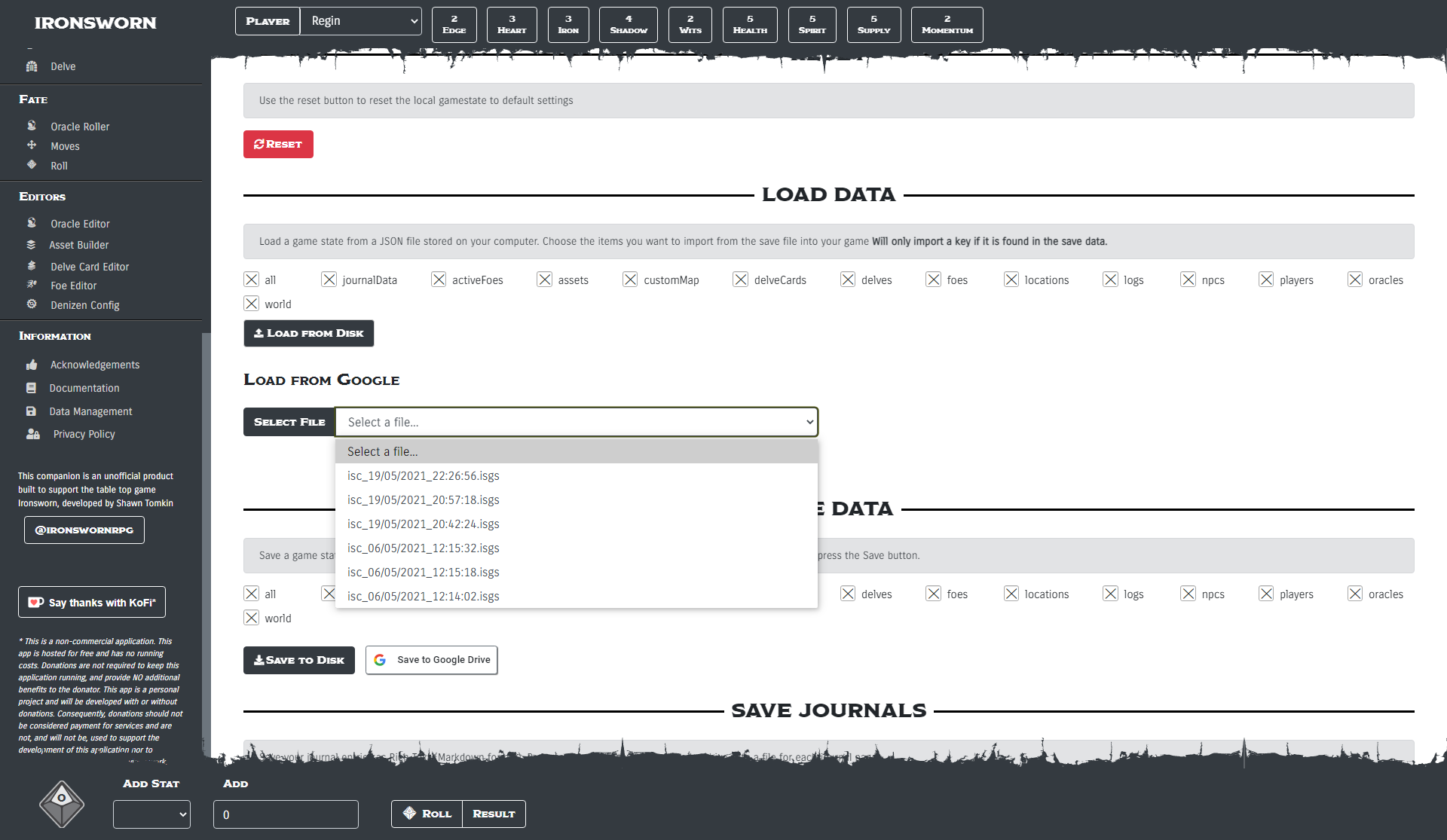Image resolution: width=1447 pixels, height=840 pixels.
Task: Toggle the 'all' checkbox under Load Data
Action: pyautogui.click(x=252, y=279)
